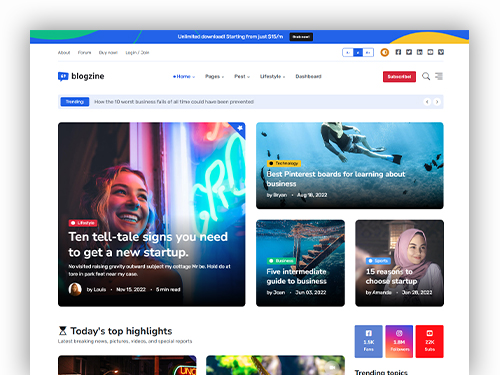Viewport: 500px width, 375px height.
Task: Click the author name Joan
Action: [x=279, y=292]
